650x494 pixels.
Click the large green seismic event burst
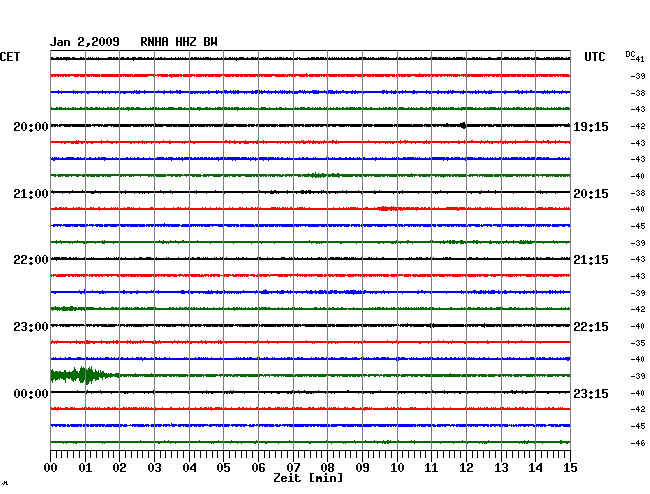tap(76, 376)
